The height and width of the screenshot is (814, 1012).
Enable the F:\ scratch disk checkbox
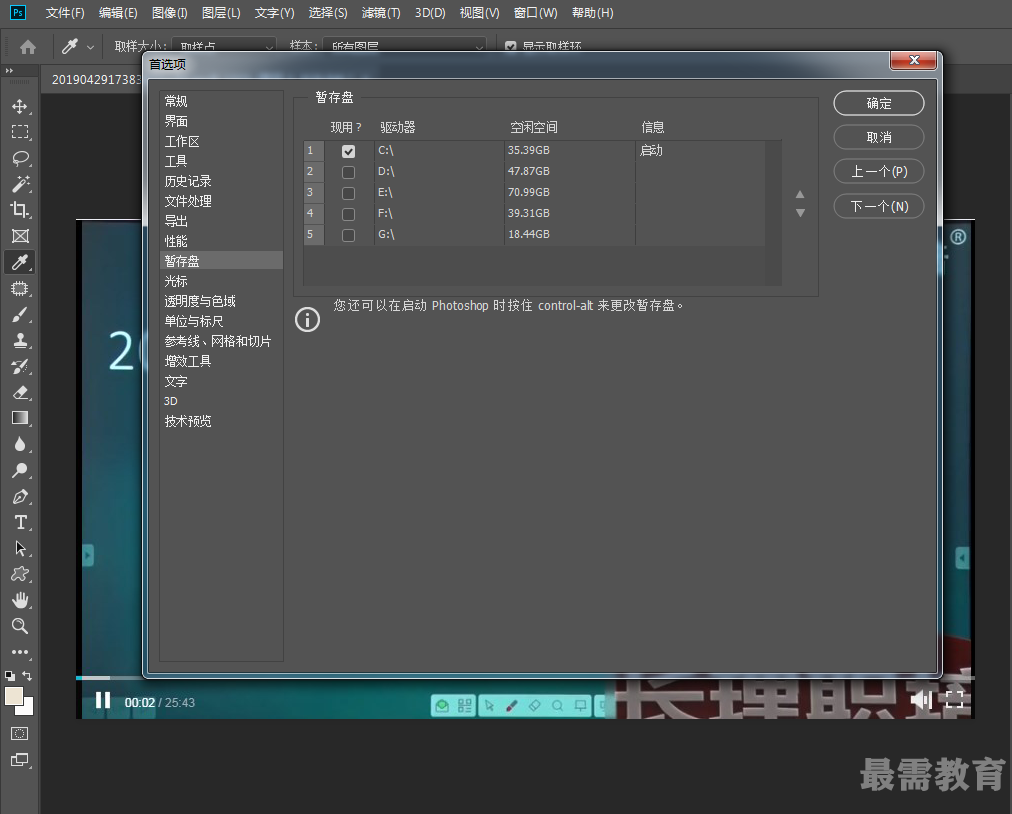(349, 214)
